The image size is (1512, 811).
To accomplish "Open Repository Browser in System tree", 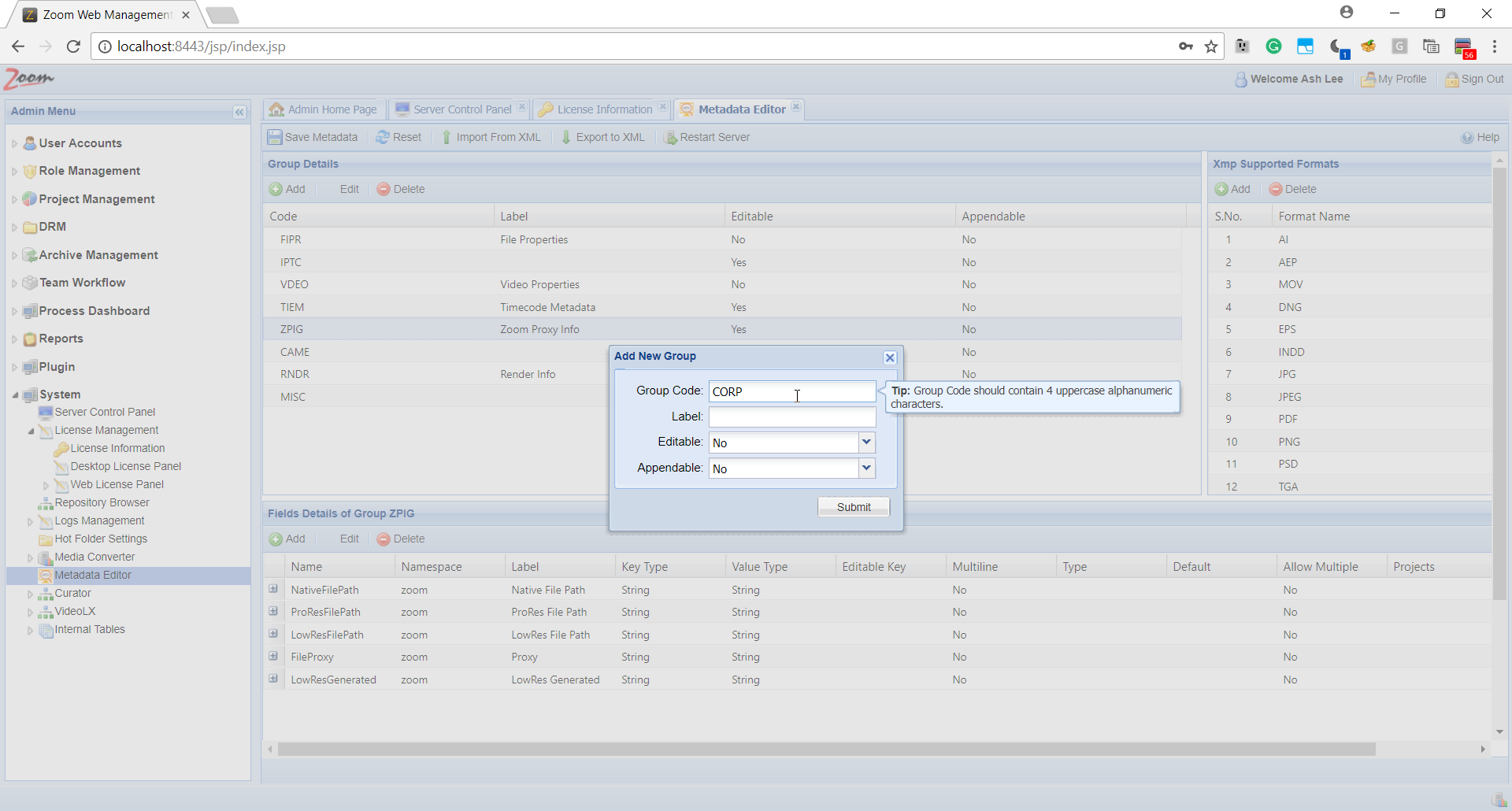I will point(102,502).
